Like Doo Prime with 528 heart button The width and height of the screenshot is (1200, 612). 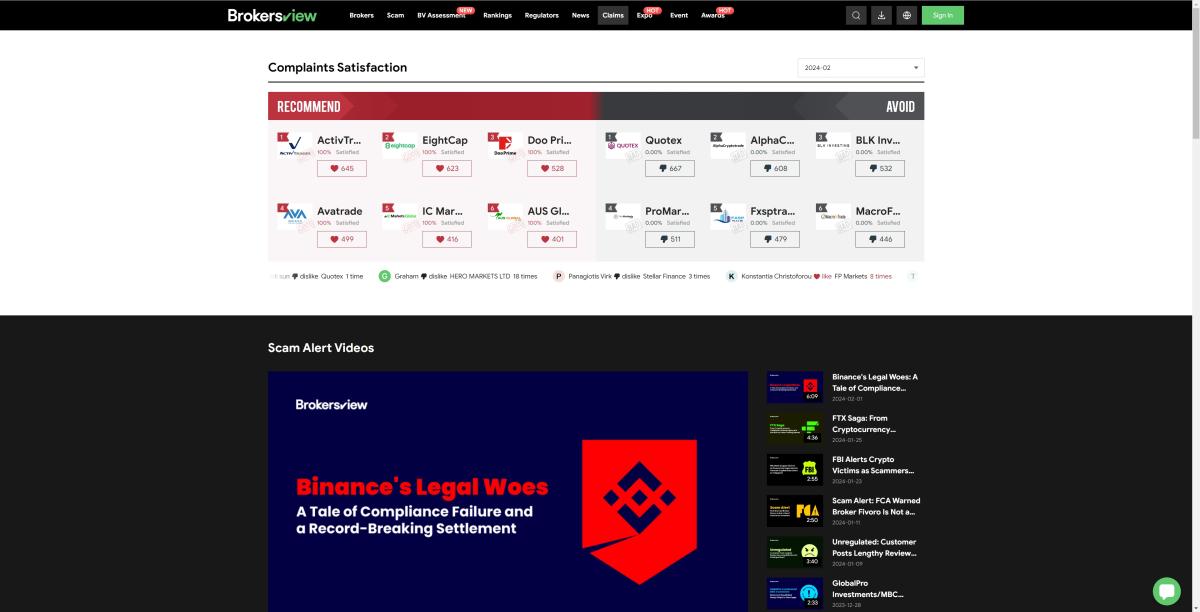point(552,169)
